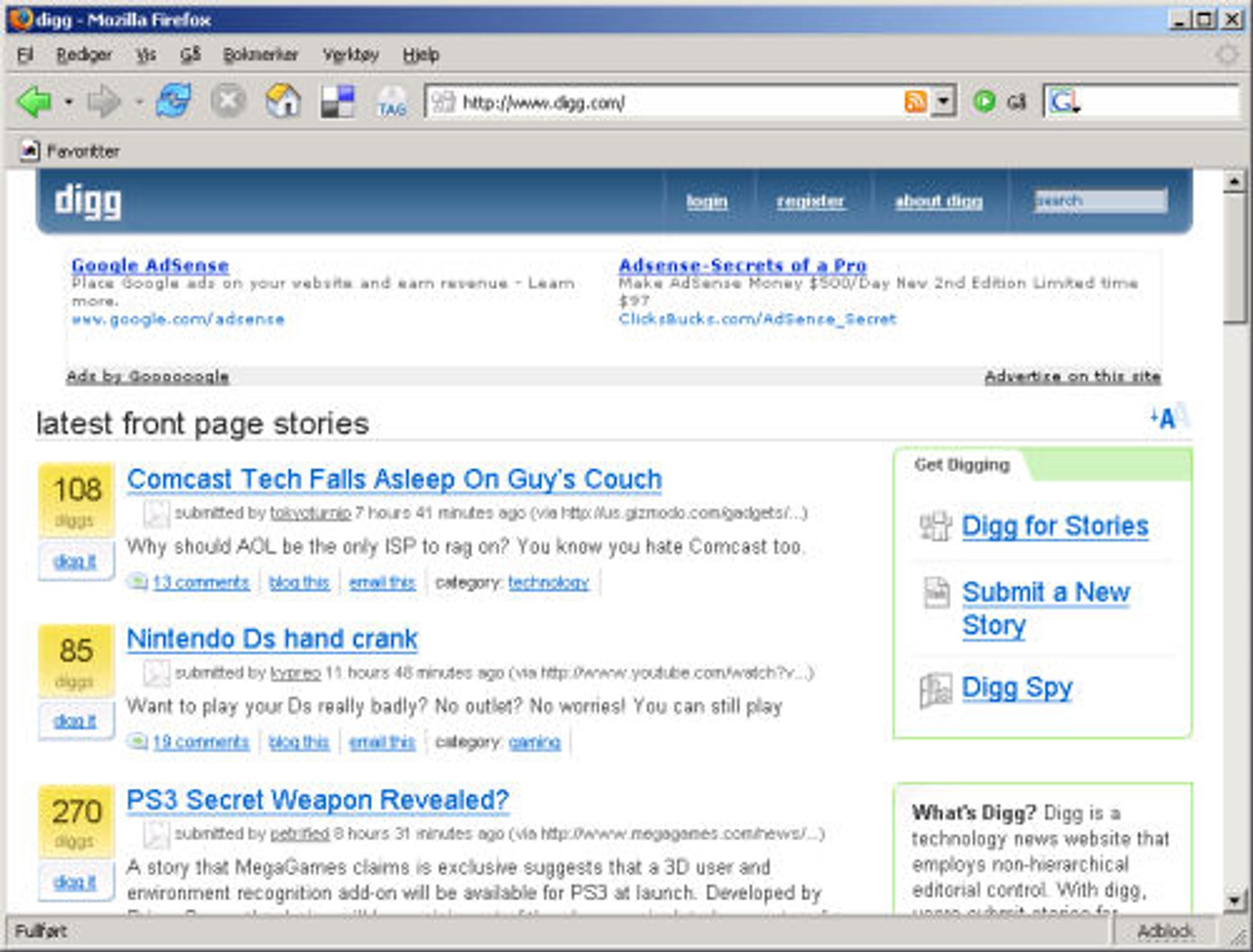The height and width of the screenshot is (952, 1253).
Task: Open the Back button history dropdown arrow
Action: point(69,101)
